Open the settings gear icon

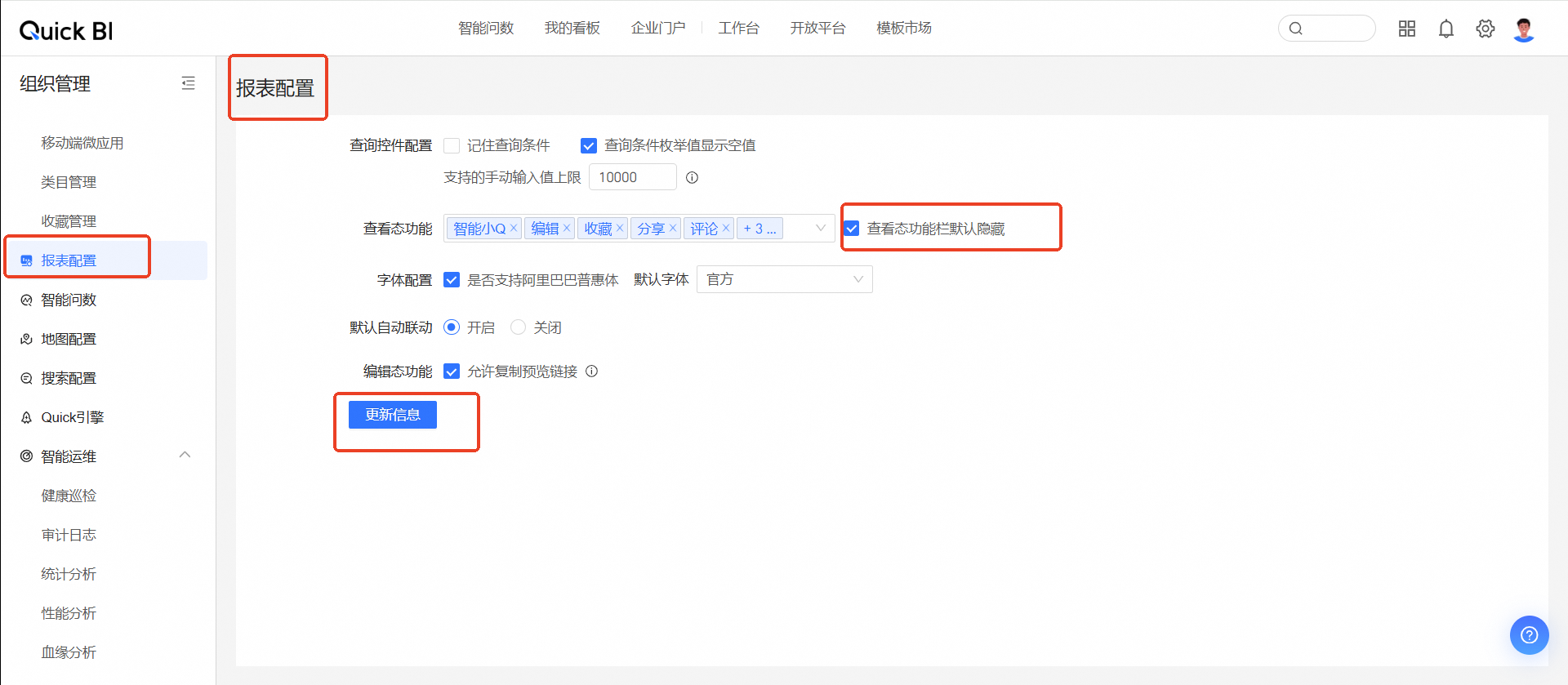coord(1485,29)
